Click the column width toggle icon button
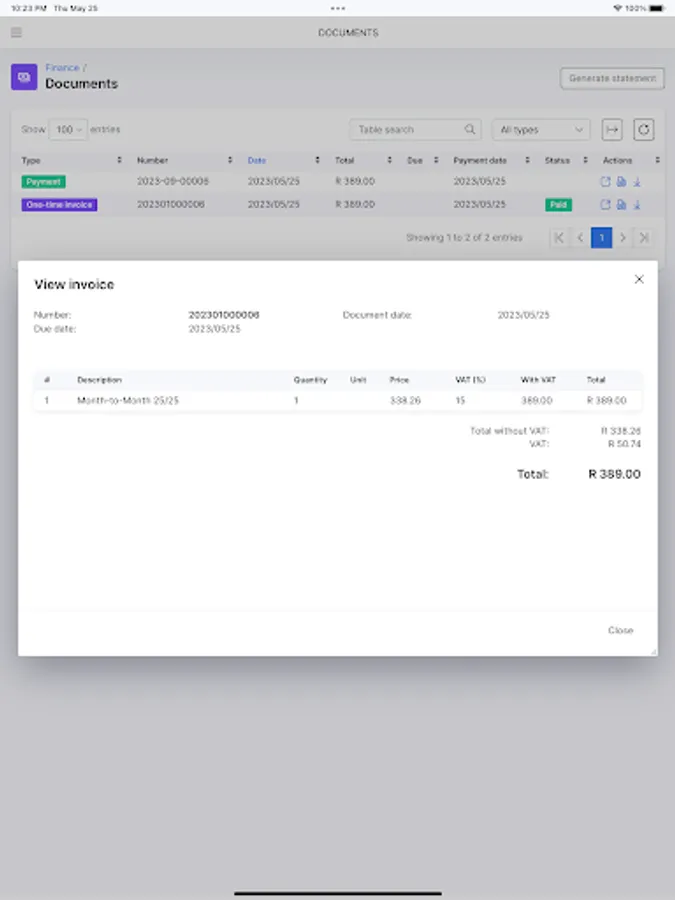Screen dimensions: 675x900 point(612,130)
